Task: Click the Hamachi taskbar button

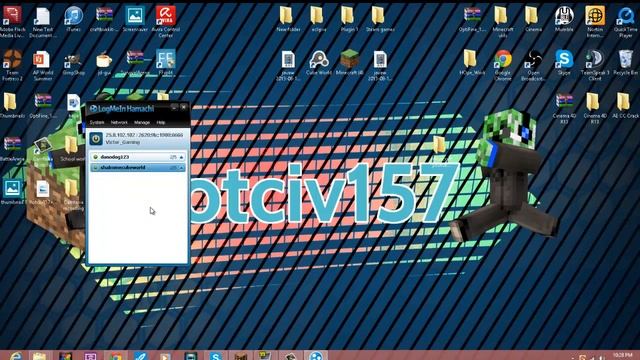Action: click(x=316, y=356)
